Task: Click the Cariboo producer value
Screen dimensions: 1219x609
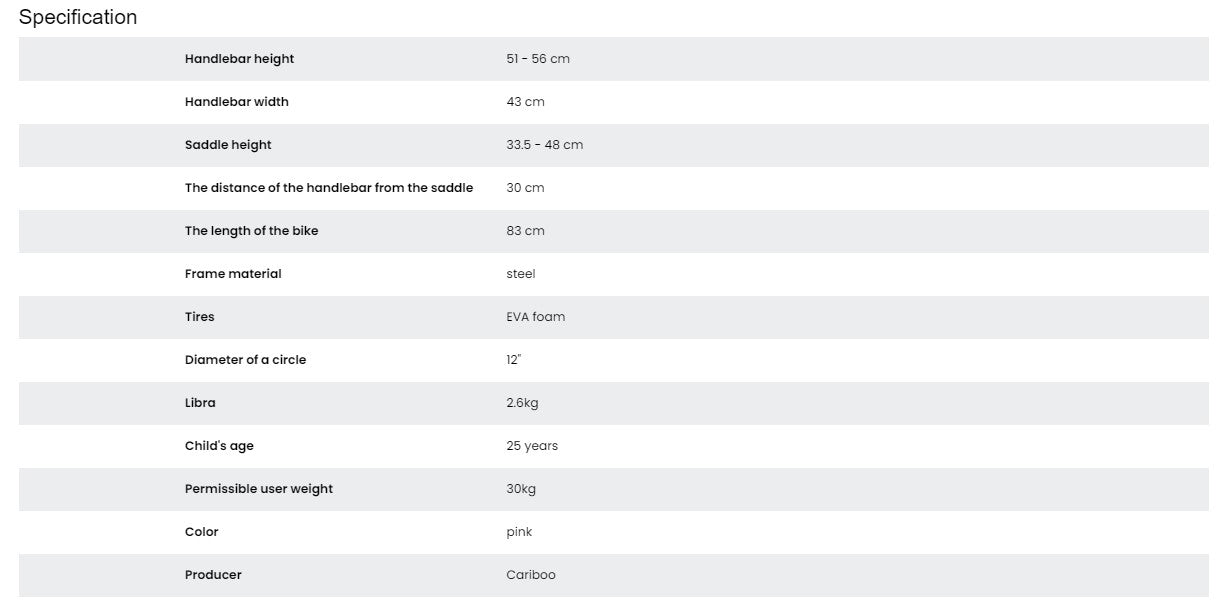Action: click(x=531, y=575)
